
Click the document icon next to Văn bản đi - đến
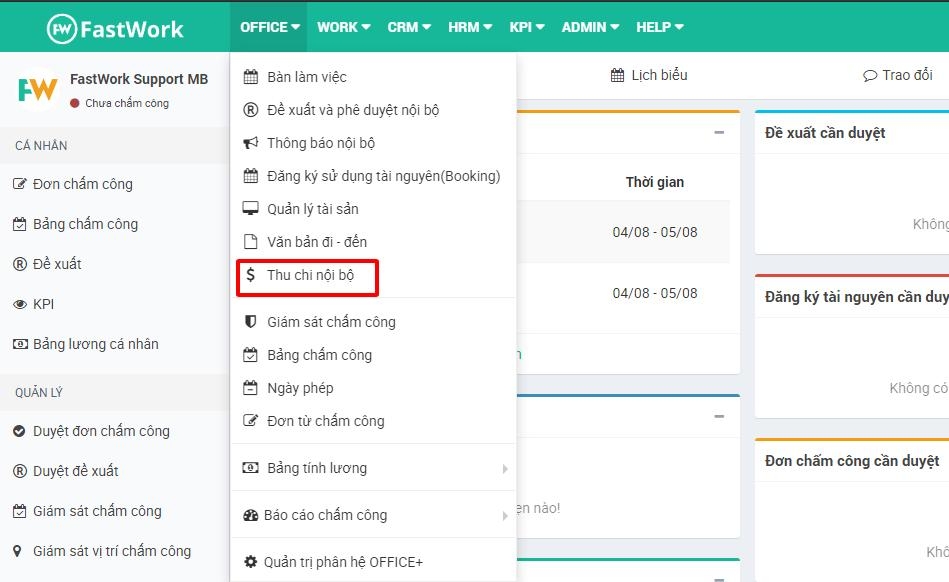click(x=250, y=241)
